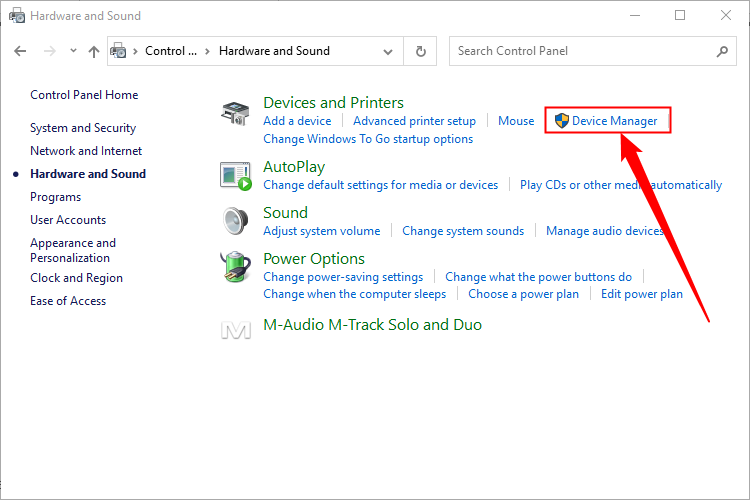Click Manage audio devices
This screenshot has width=750, height=500.
[x=605, y=231]
